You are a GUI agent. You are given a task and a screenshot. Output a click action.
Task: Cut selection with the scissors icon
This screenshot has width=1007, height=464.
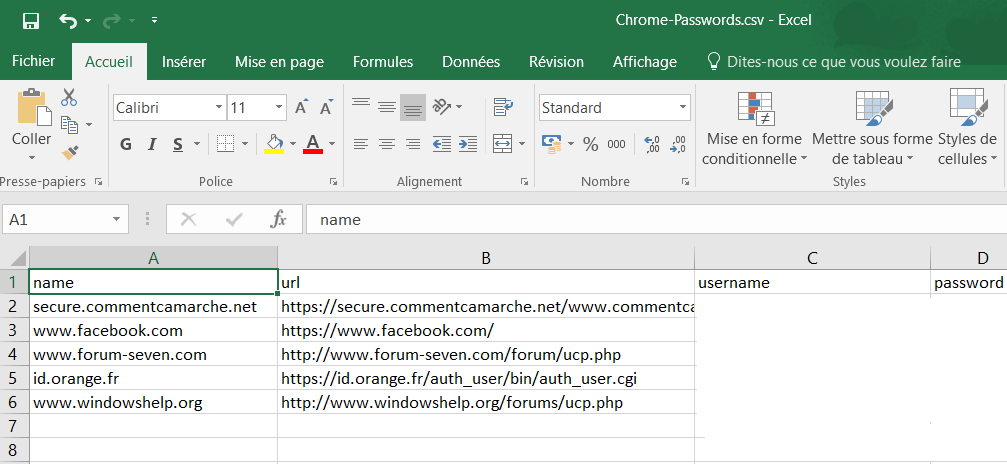(x=69, y=97)
